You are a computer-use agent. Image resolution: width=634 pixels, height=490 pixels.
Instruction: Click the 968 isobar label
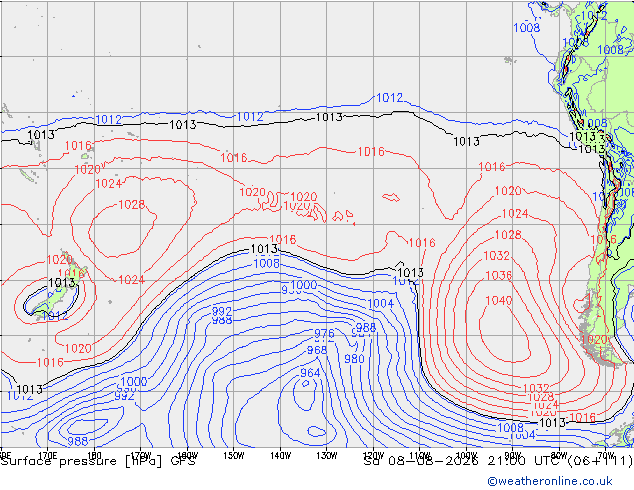(x=317, y=350)
